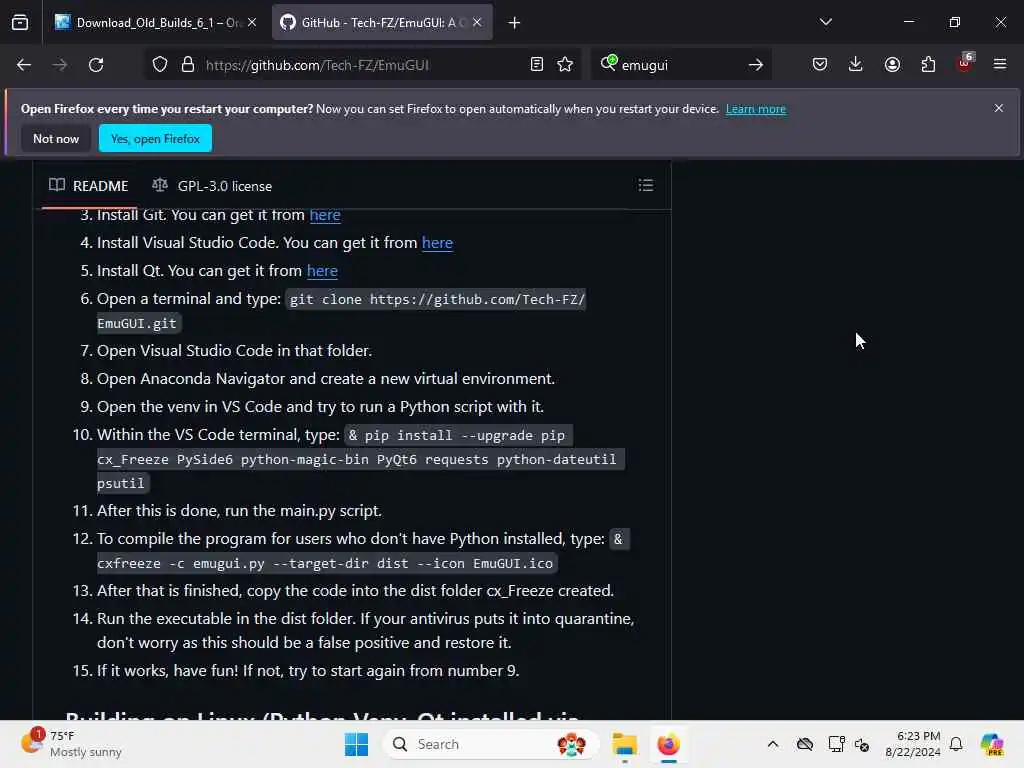Click the OneDrive cloud tray icon
The image size is (1024, 768).
[805, 744]
